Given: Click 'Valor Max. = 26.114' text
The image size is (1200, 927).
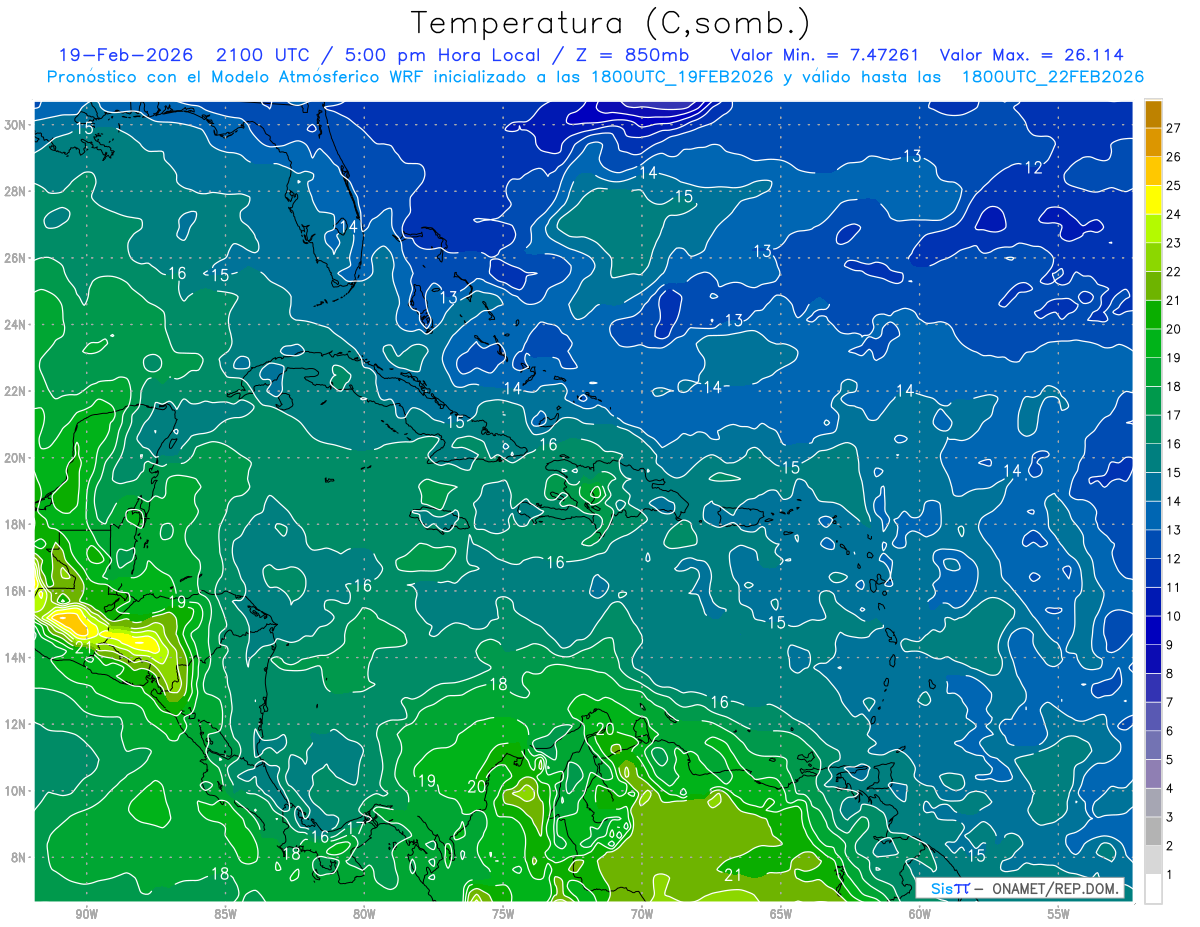Looking at the screenshot, I should point(1031,55).
